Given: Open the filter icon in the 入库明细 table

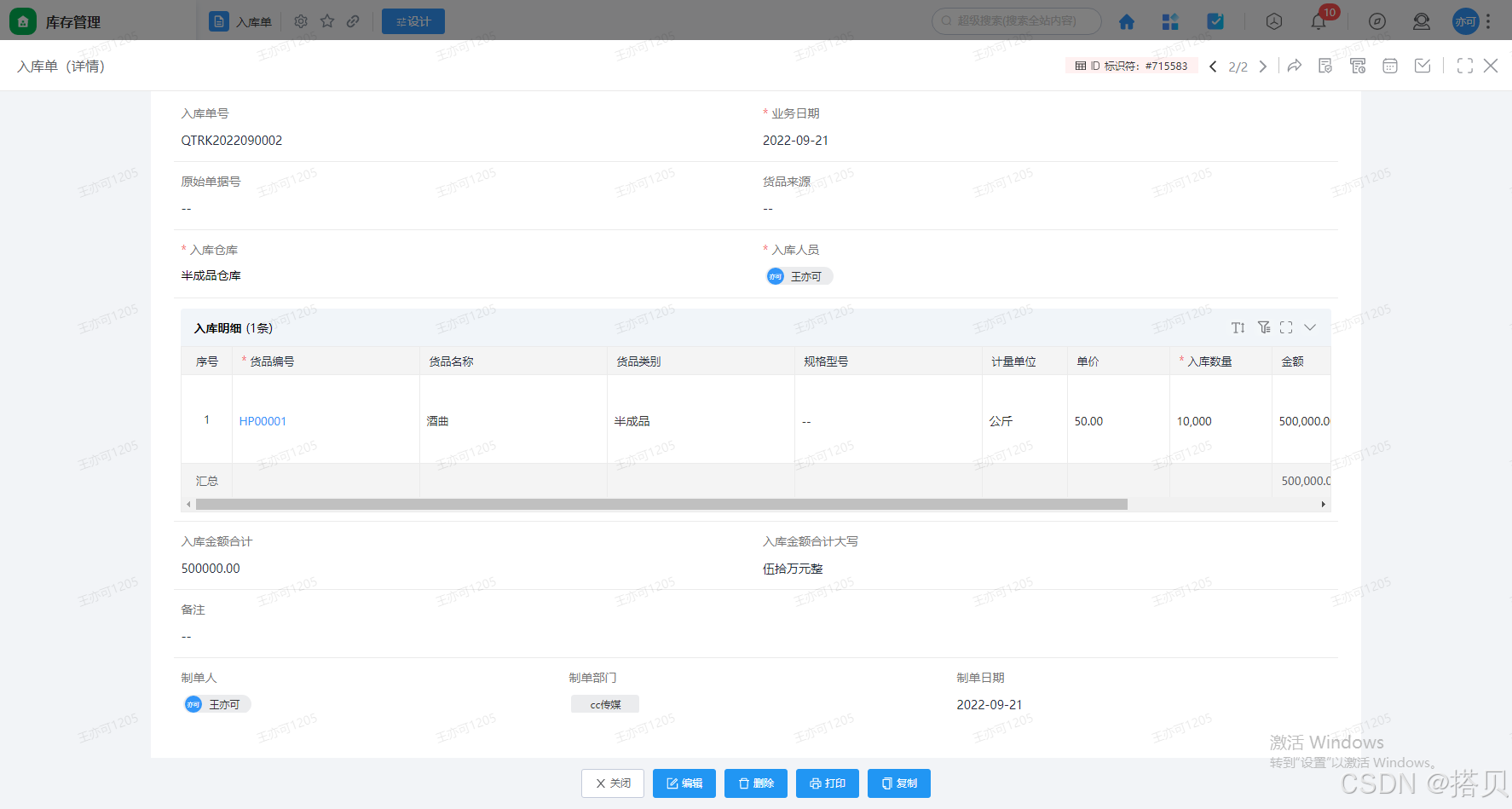Looking at the screenshot, I should [x=1264, y=327].
